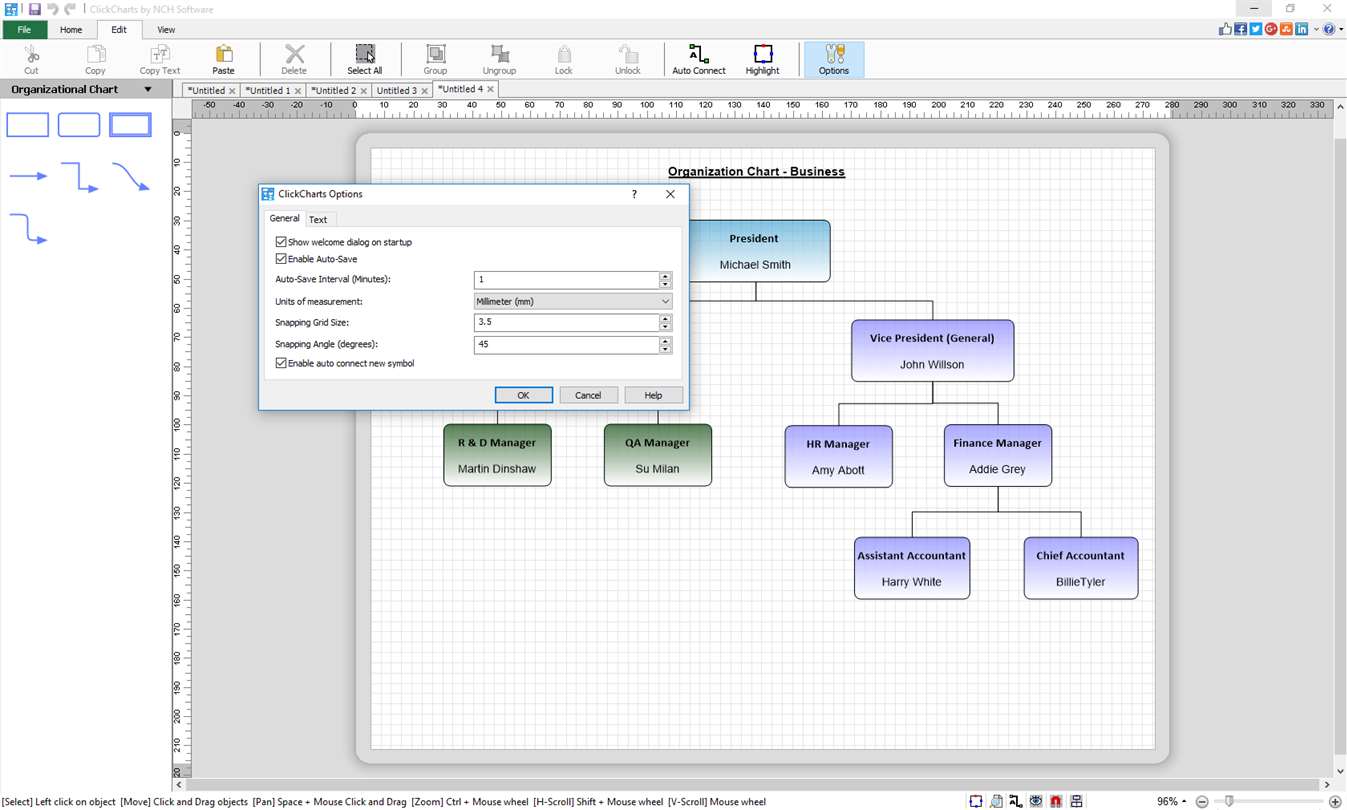Screen dimensions: 1347x810
Task: Click the Snapping Angle degrees field
Action: click(x=566, y=344)
